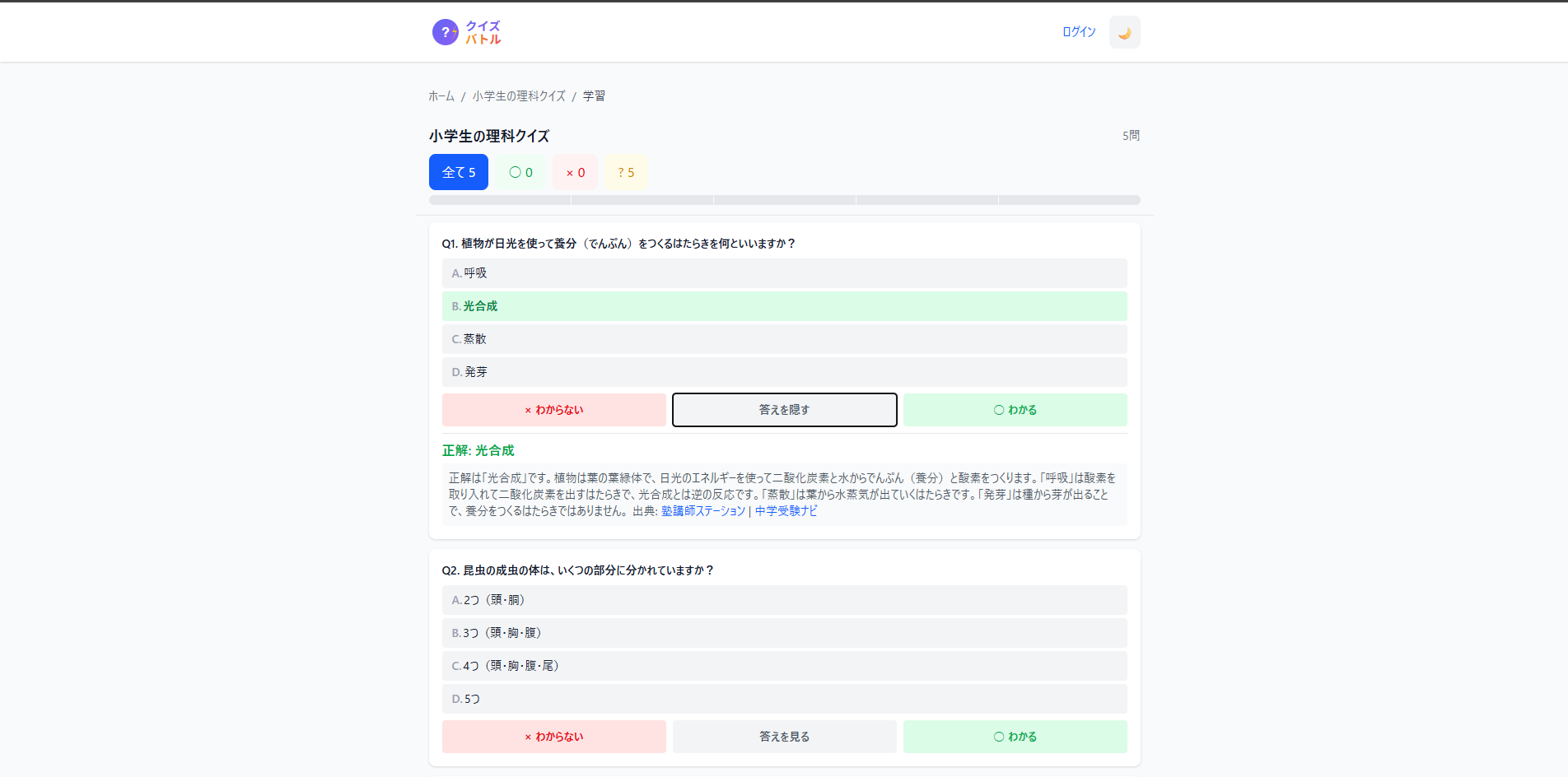
Task: Go to ホーム breadcrumb link
Action: [x=441, y=96]
